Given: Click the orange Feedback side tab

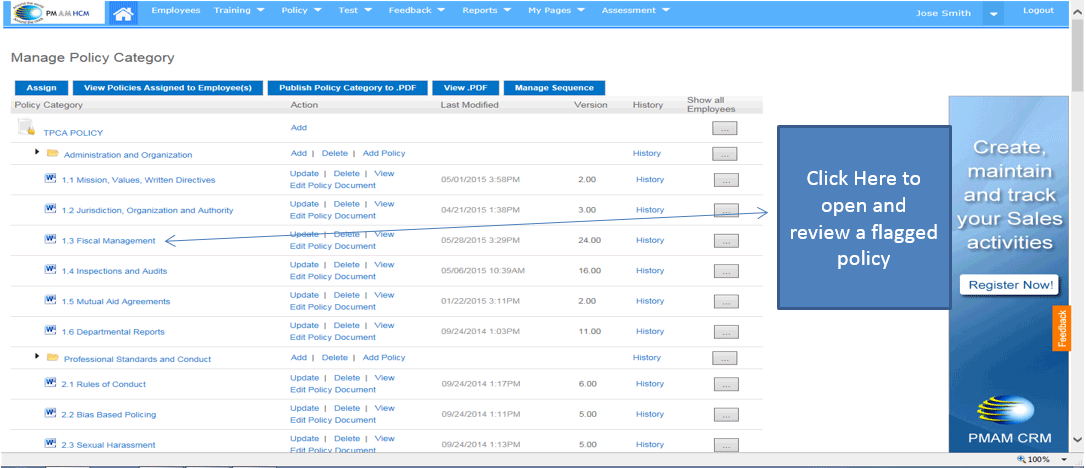Looking at the screenshot, I should [x=1062, y=329].
